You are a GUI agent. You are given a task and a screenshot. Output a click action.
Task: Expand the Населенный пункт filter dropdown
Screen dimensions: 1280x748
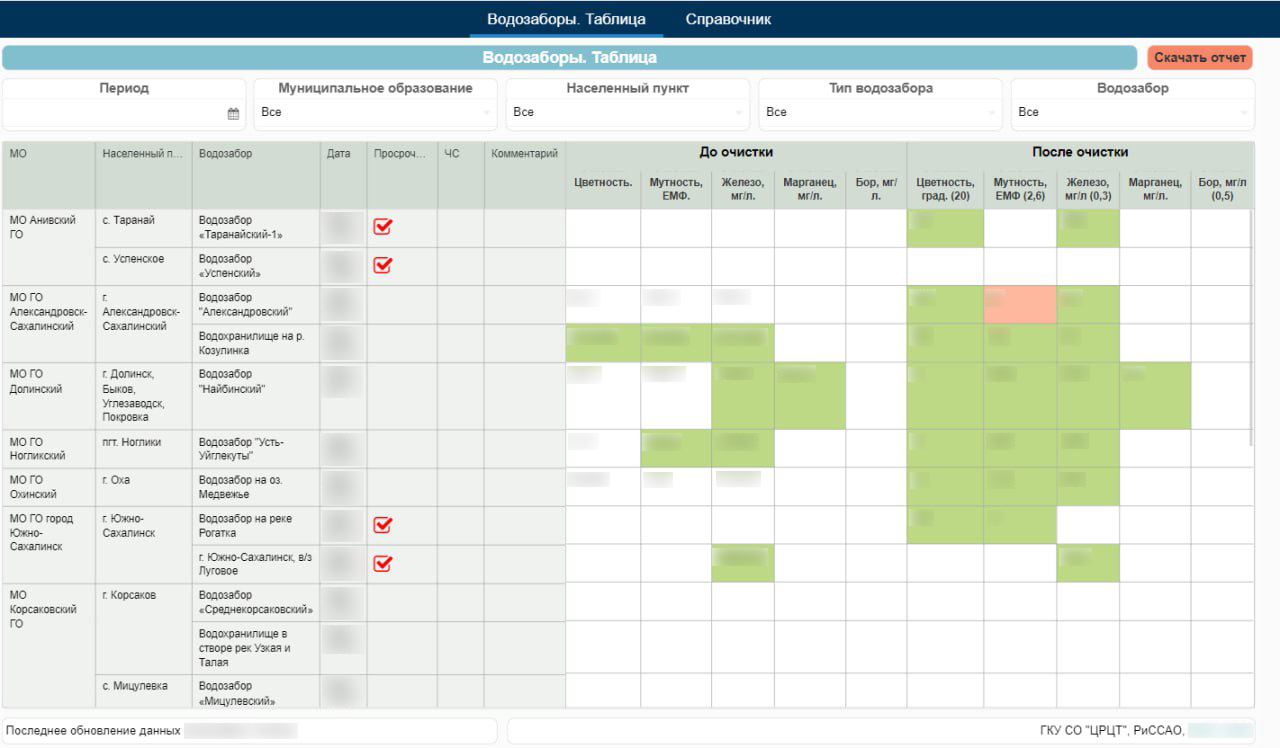pos(627,112)
